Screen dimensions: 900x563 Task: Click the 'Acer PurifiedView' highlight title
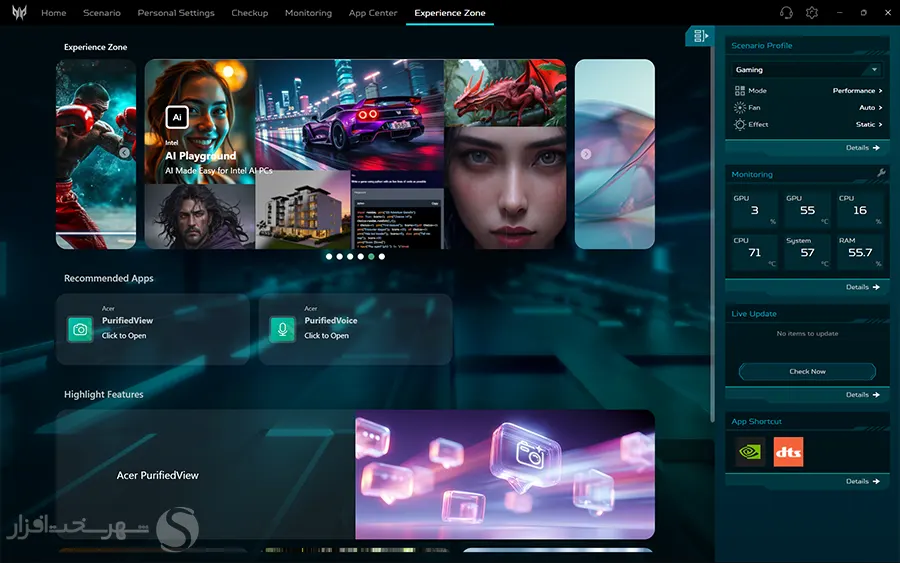pyautogui.click(x=157, y=475)
